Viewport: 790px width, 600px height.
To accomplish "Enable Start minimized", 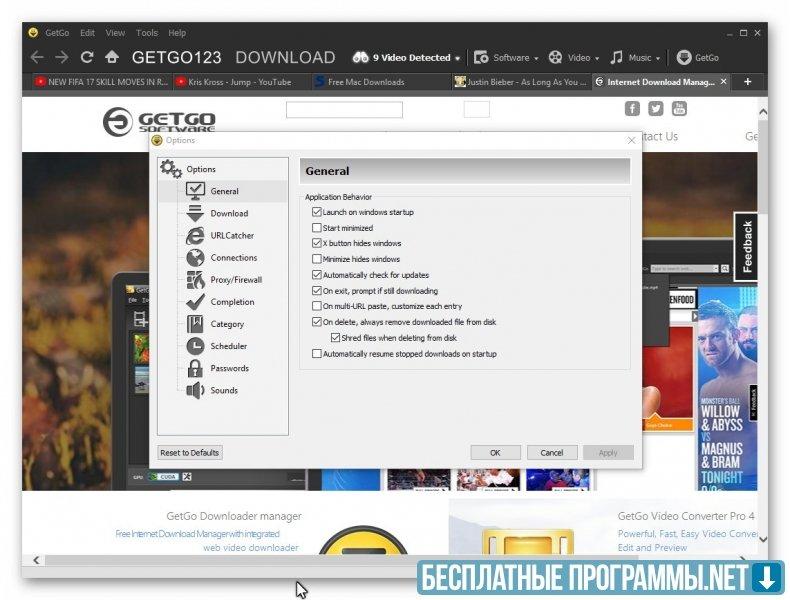I will point(316,228).
